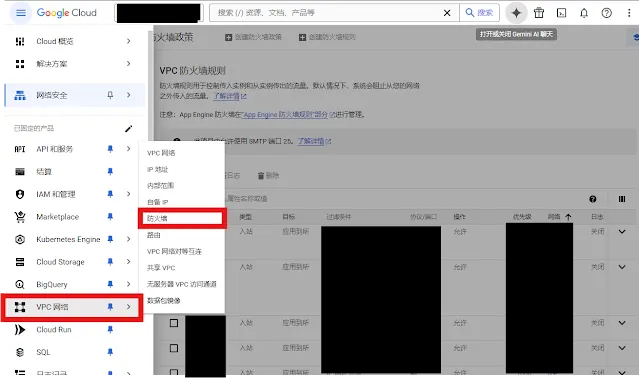Viewport: 639px width, 378px height.
Task: Unpin VPC 网络 with its pin icon
Action: (x=110, y=307)
